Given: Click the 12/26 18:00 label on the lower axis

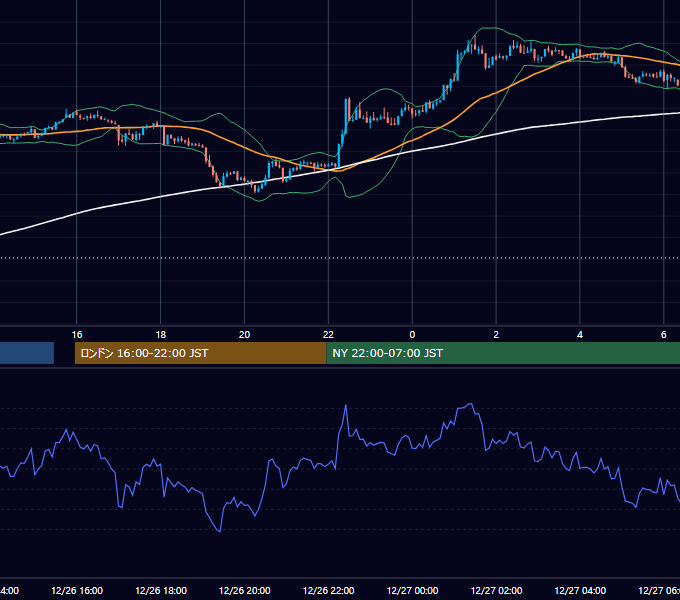Looking at the screenshot, I should click(x=161, y=590).
